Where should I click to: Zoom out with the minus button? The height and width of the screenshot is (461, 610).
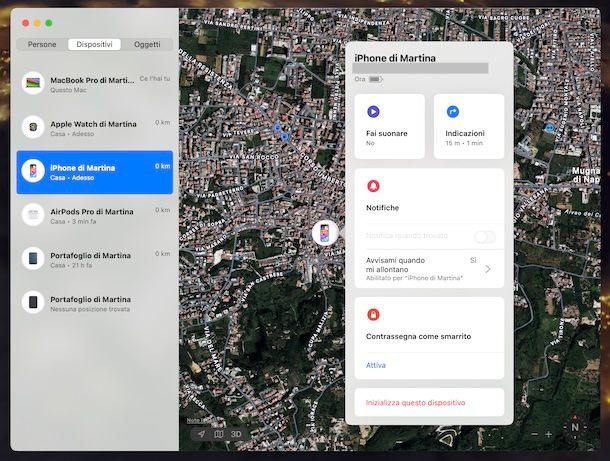535,434
